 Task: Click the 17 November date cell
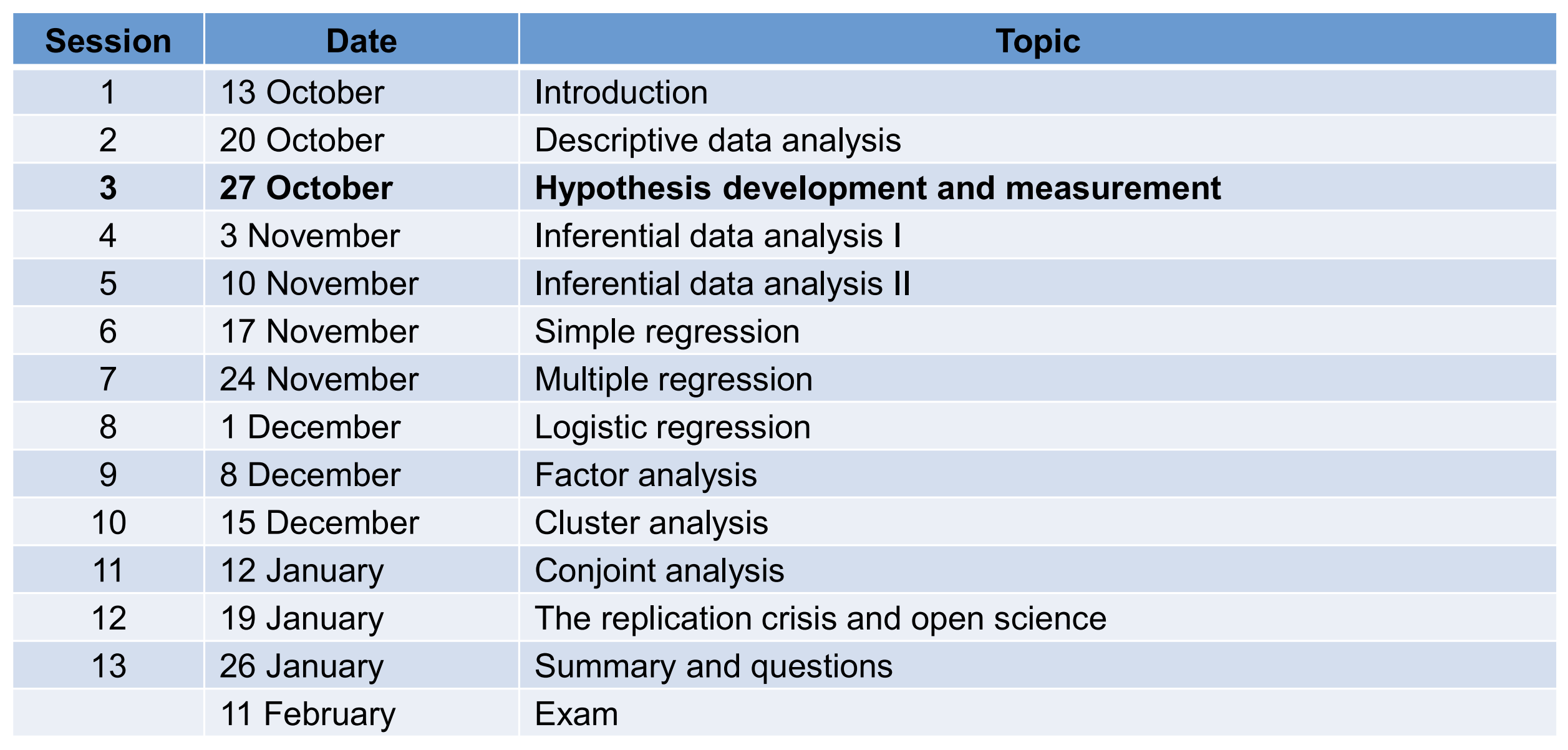coord(319,331)
